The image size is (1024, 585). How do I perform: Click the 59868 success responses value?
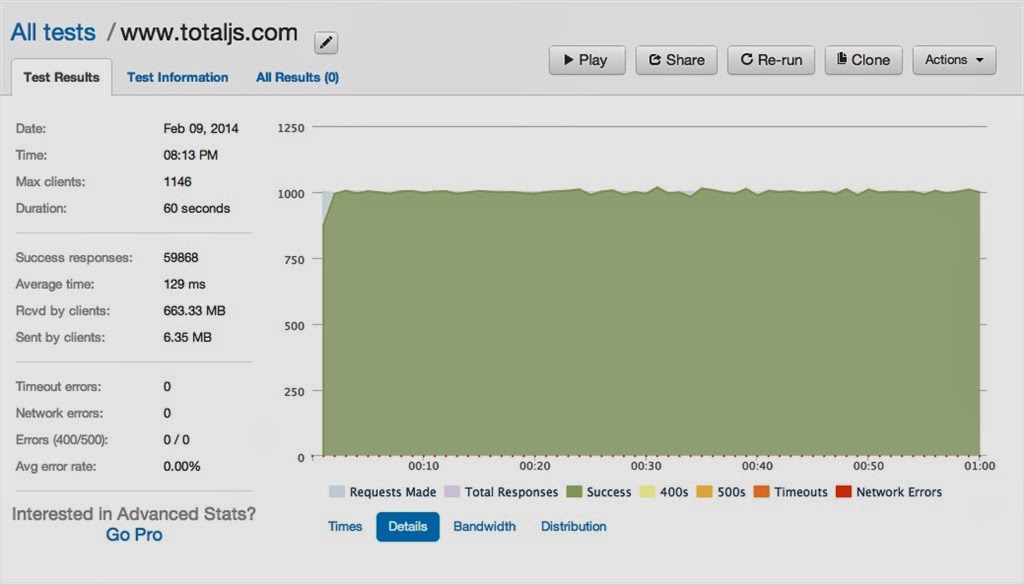coord(181,258)
